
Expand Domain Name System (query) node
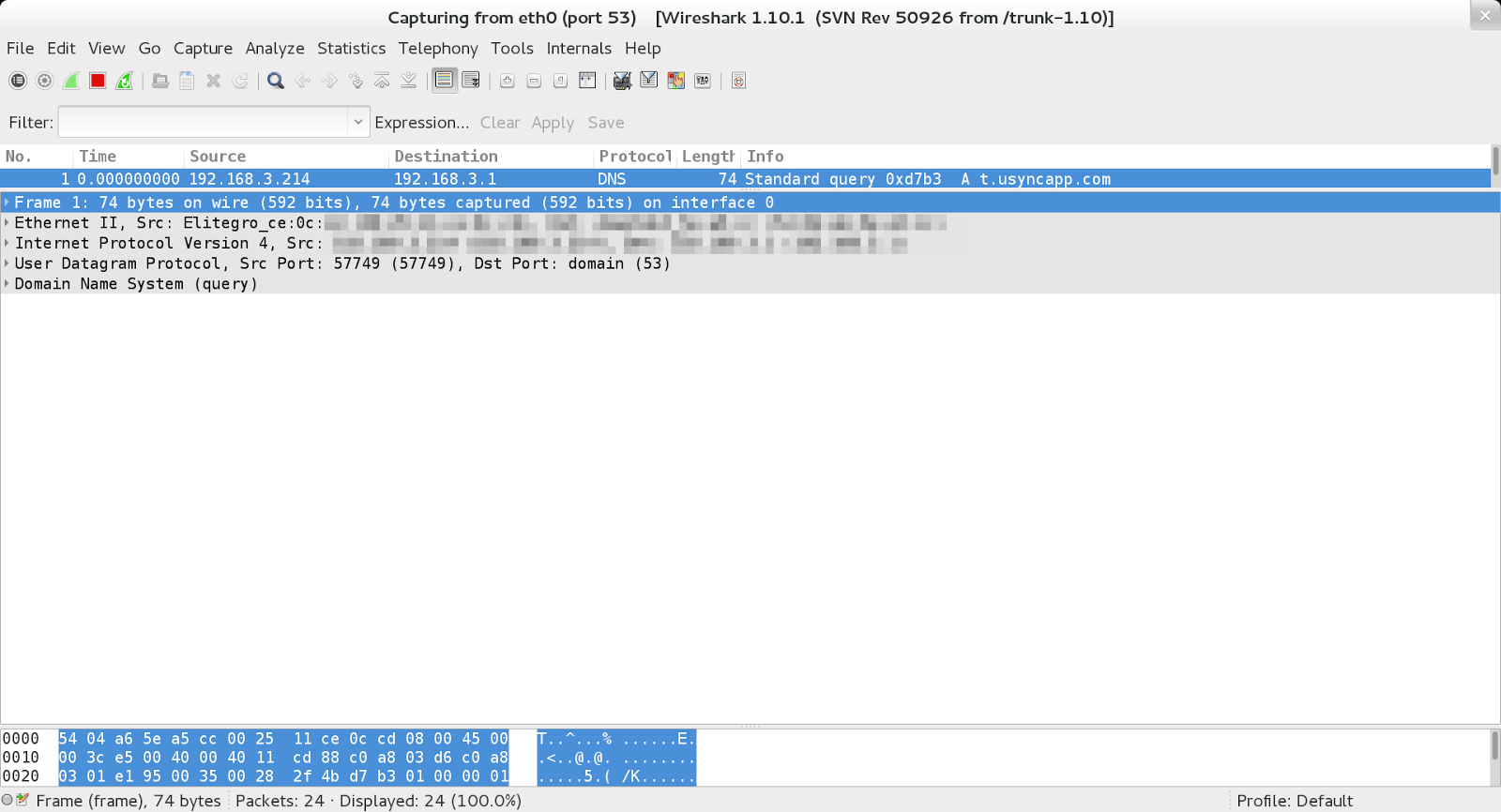tap(7, 284)
